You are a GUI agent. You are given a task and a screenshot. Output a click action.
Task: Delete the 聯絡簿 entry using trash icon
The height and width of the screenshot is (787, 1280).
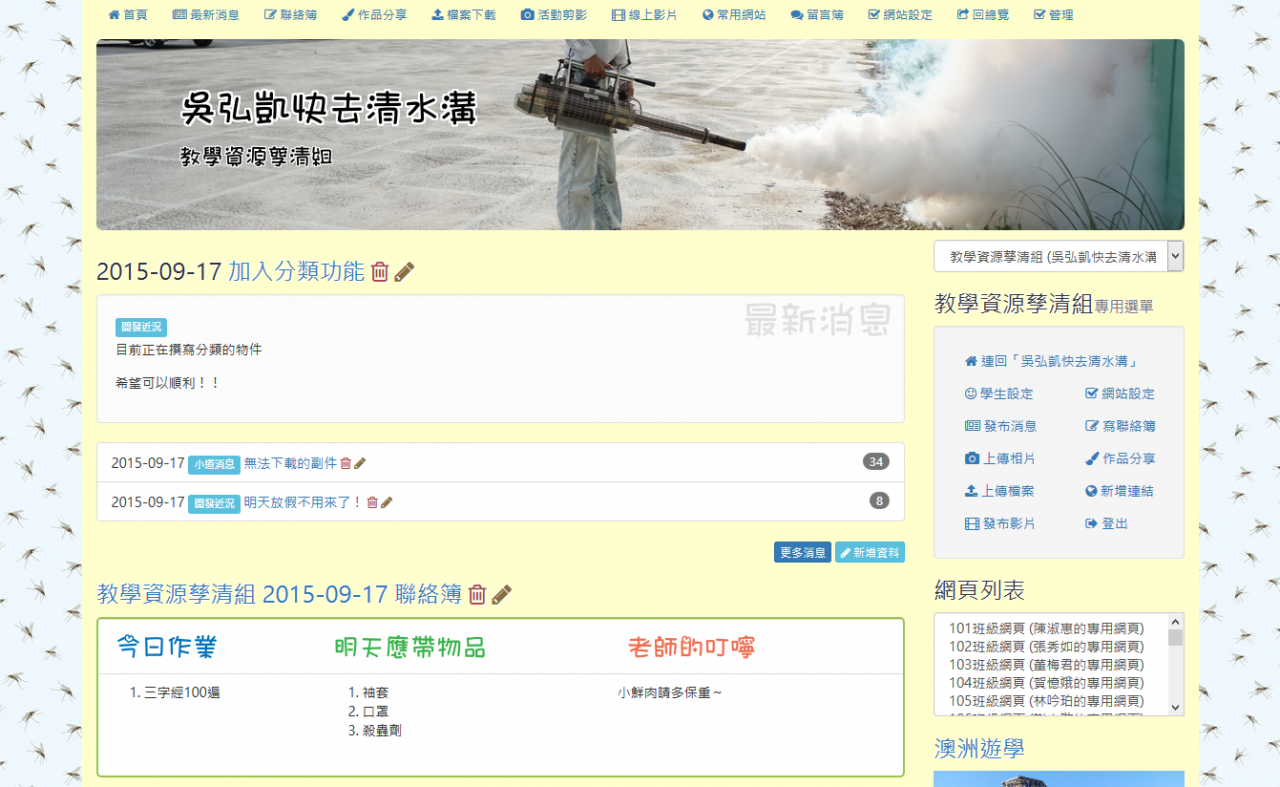coord(477,594)
